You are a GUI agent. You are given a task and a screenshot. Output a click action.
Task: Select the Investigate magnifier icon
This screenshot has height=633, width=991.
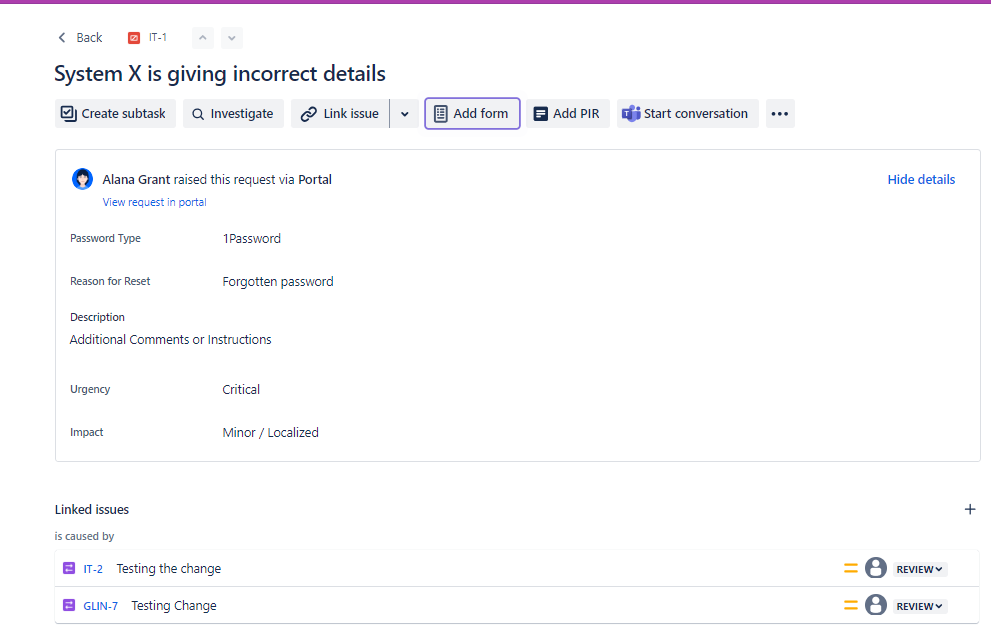tap(200, 113)
